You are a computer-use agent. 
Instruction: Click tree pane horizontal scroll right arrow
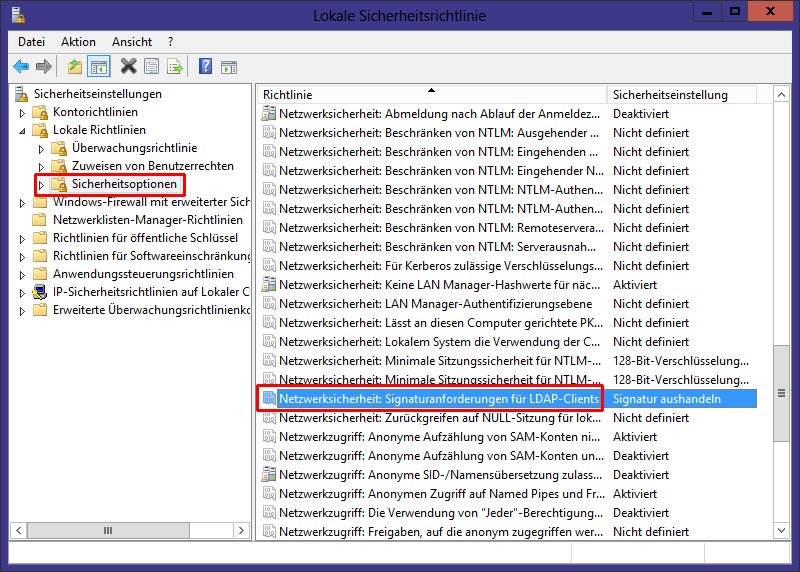coord(241,530)
